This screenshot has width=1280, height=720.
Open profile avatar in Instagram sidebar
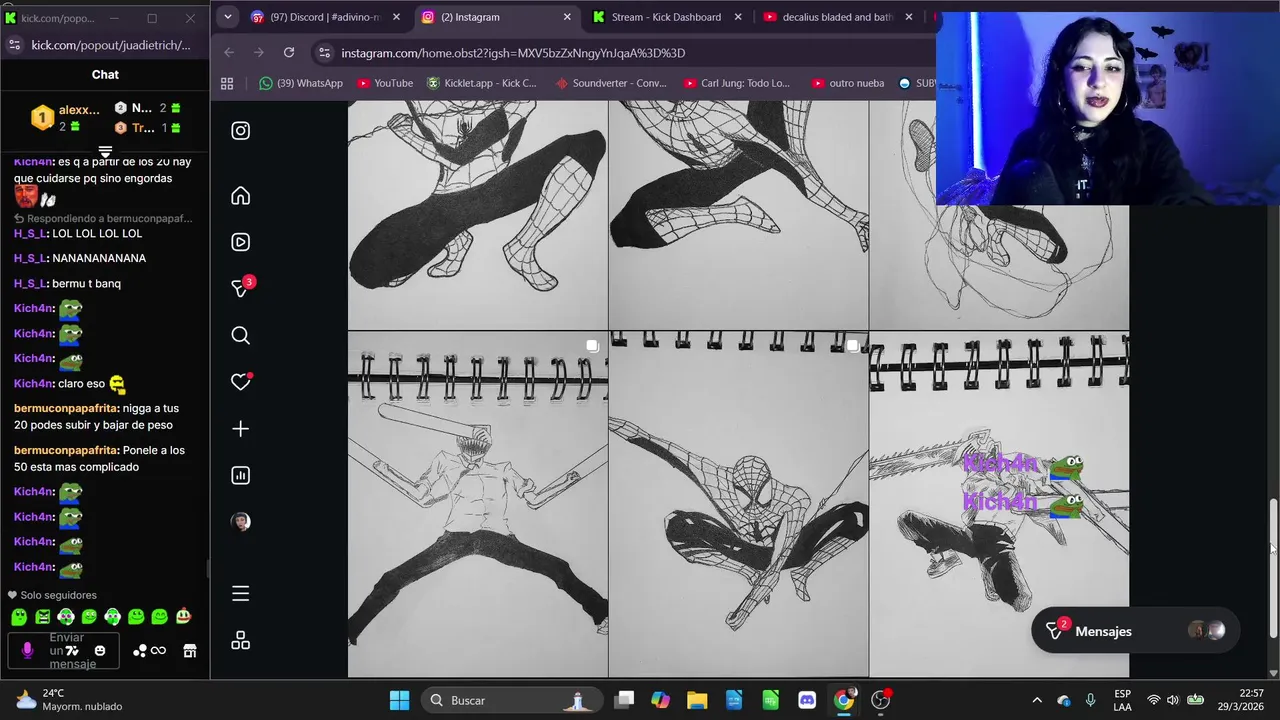(240, 521)
